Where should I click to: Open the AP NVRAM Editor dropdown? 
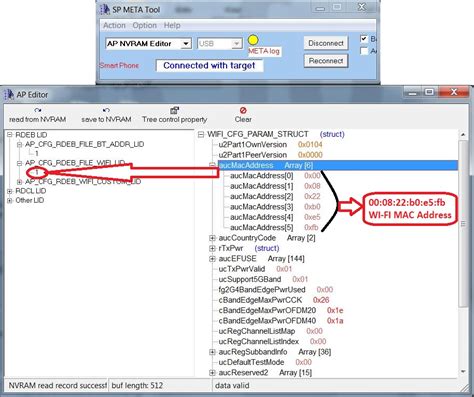pyautogui.click(x=186, y=44)
